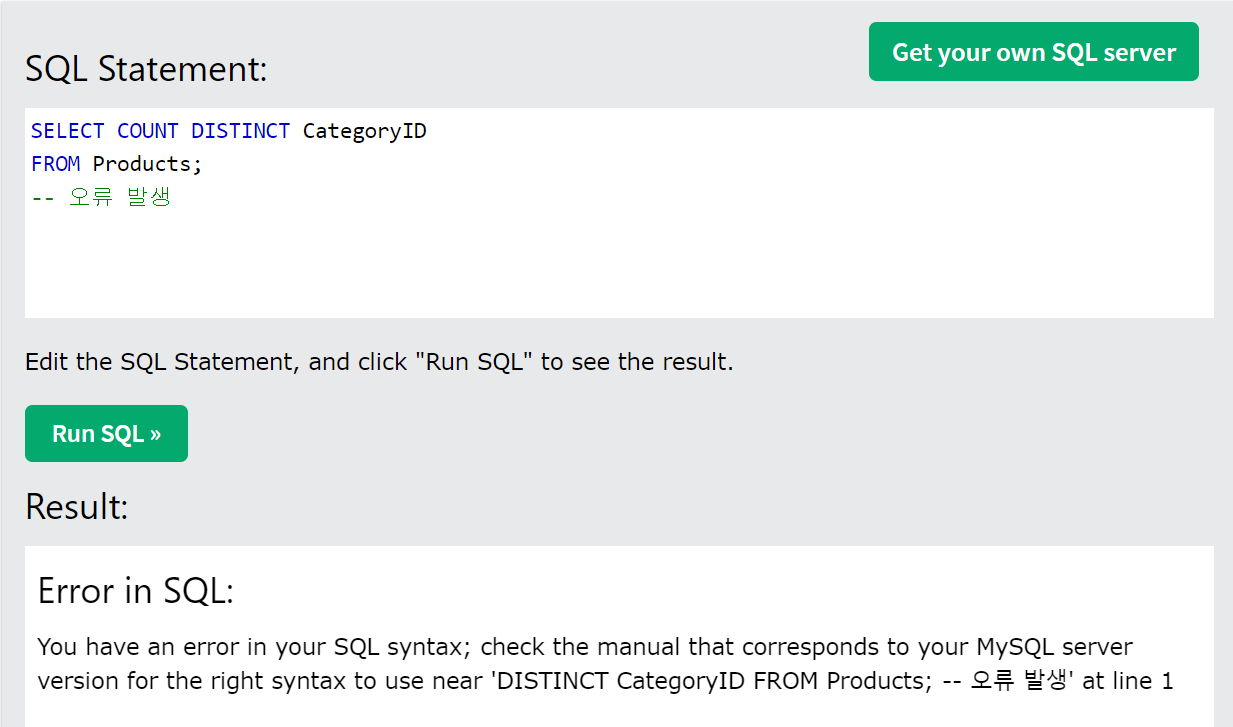Click the quoted "Run SQL" text in the instructions
This screenshot has width=1233, height=727.
[x=474, y=362]
